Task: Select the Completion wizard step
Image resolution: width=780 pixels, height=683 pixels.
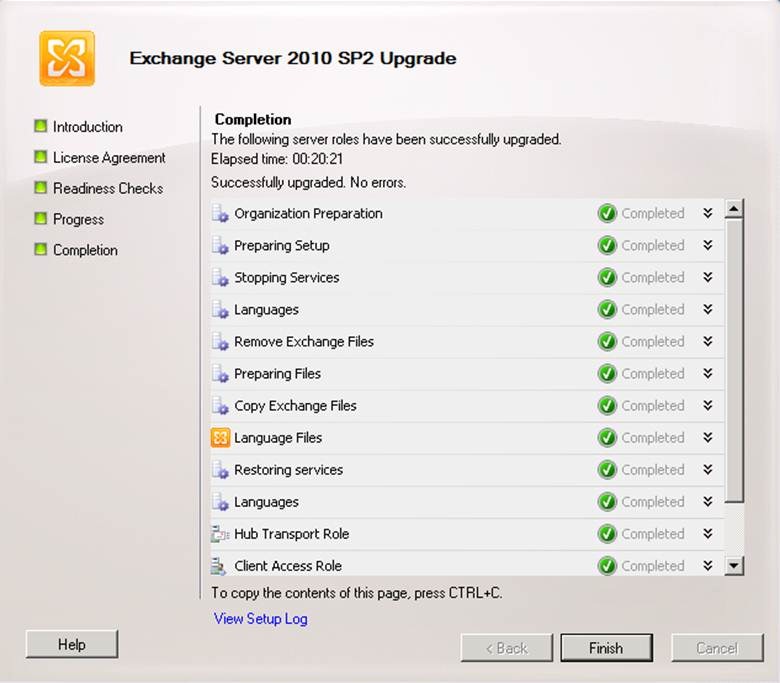Action: [x=85, y=250]
